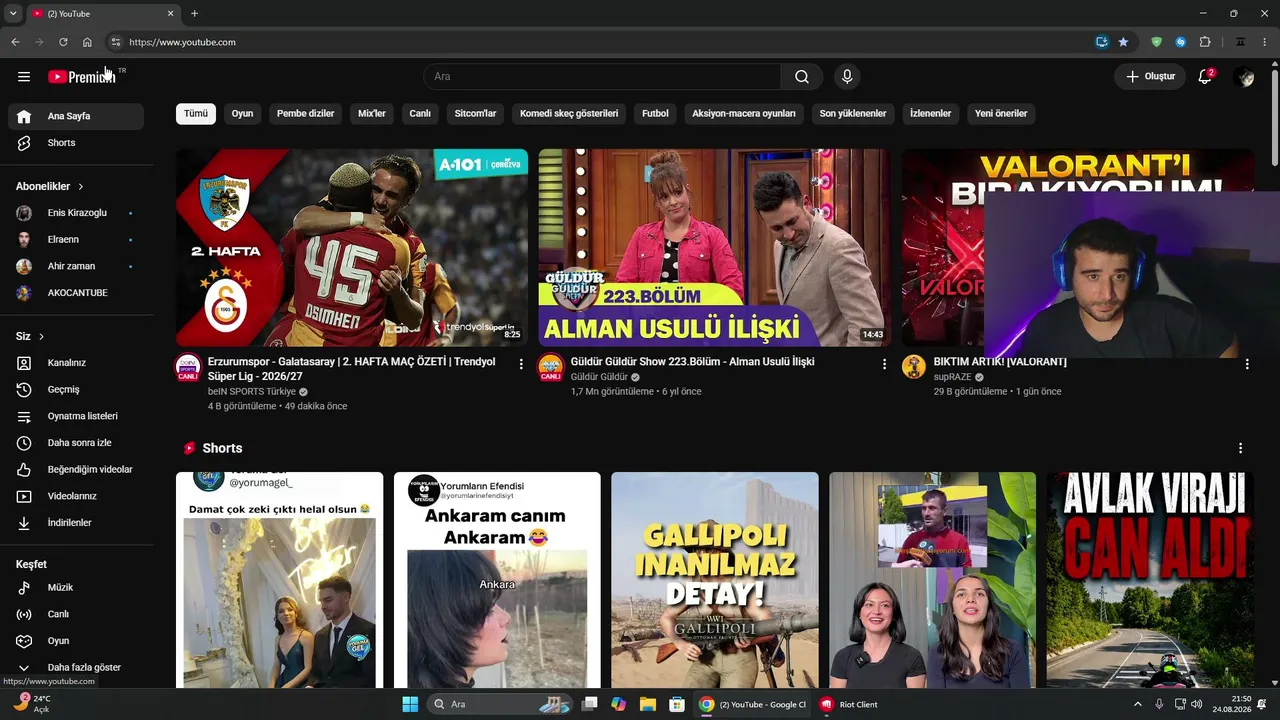The width and height of the screenshot is (1280, 720).
Task: Expand sidebar with Daha fazla göster
Action: 76,668
